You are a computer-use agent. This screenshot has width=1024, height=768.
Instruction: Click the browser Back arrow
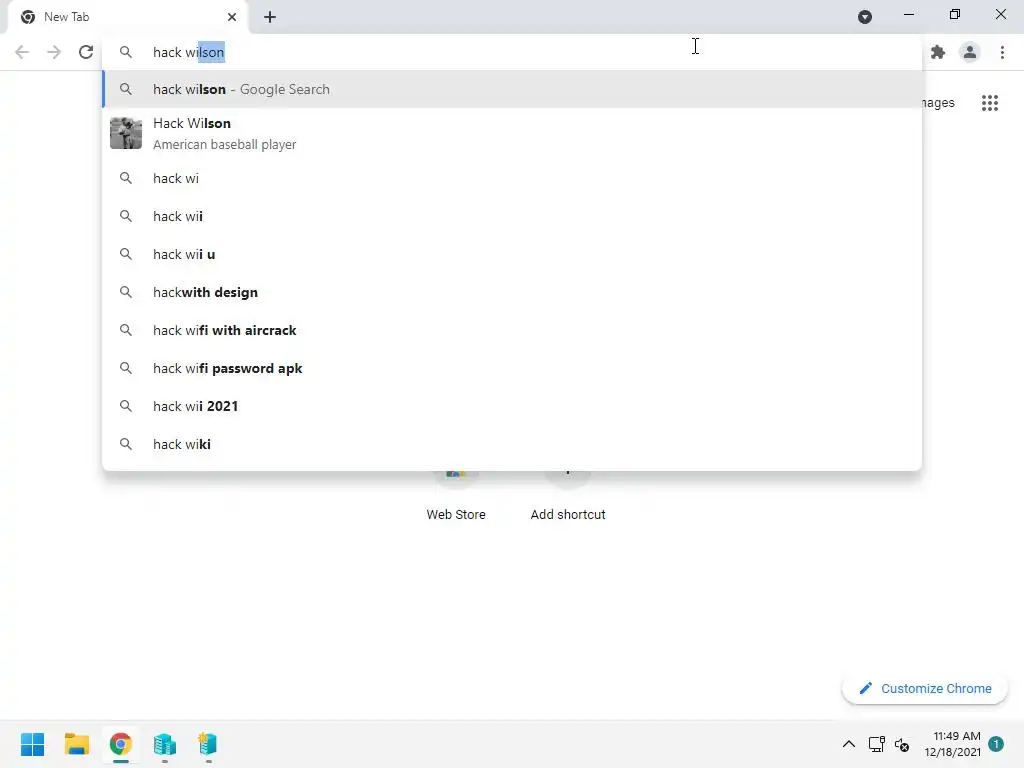point(22,52)
